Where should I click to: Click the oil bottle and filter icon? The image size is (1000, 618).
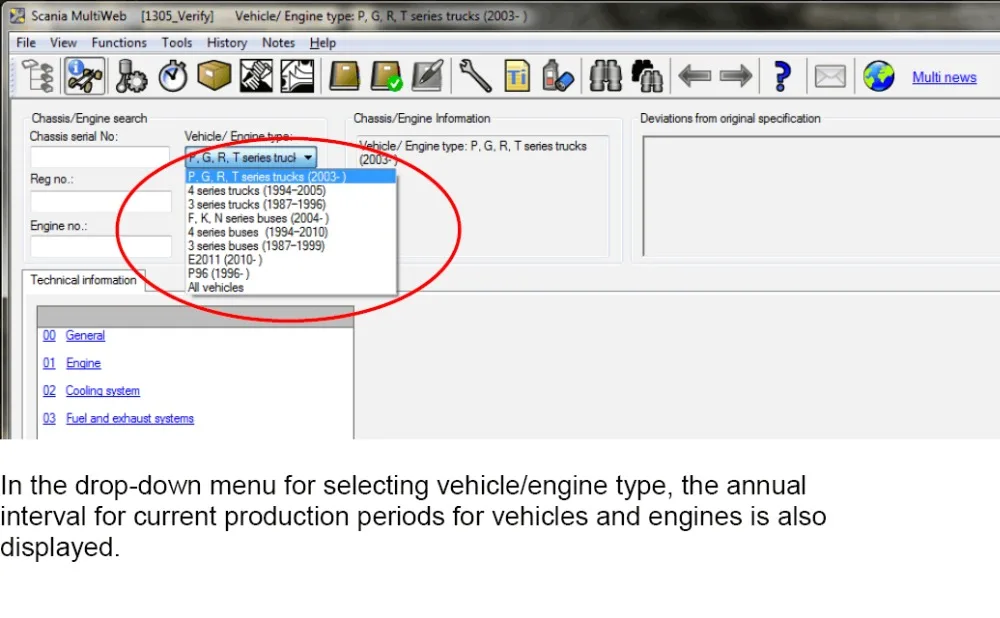click(x=558, y=77)
